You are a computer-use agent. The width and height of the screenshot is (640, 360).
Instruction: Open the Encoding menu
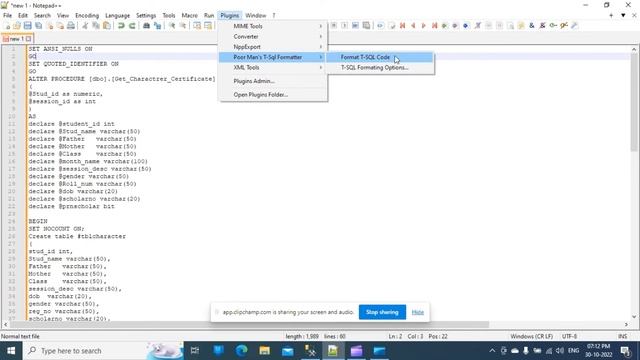[x=87, y=16]
